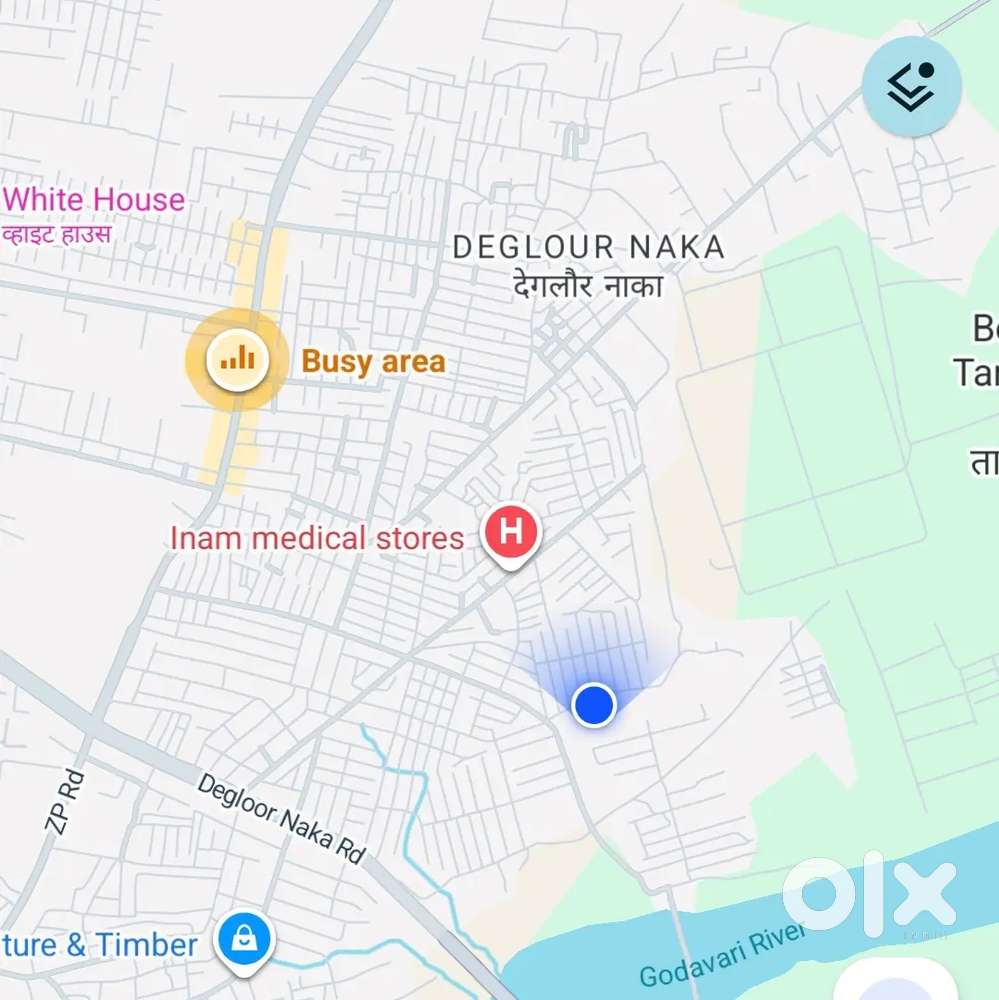Open the White House place label
The width and height of the screenshot is (999, 1000).
pyautogui.click(x=94, y=199)
